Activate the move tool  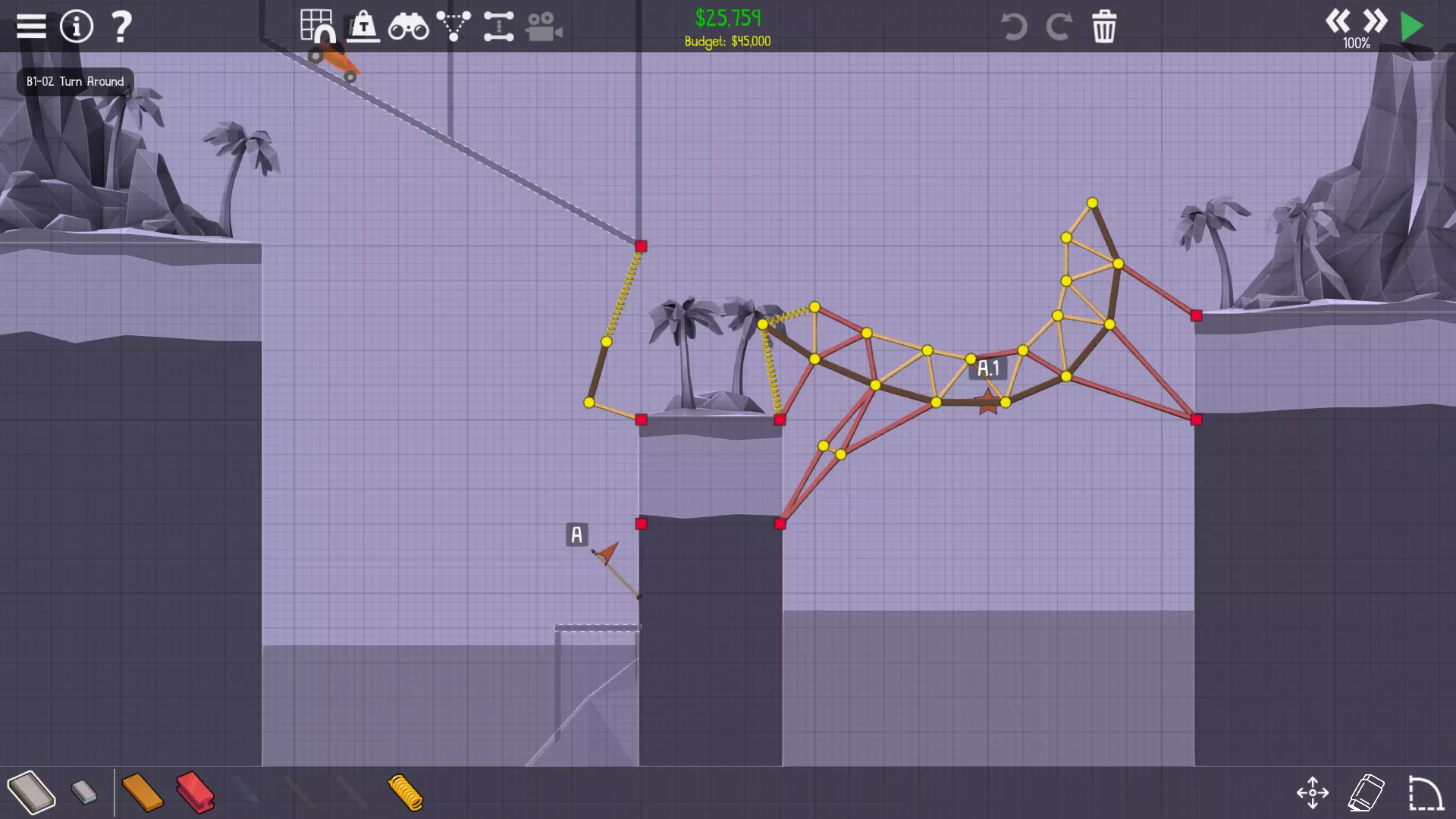pyautogui.click(x=1312, y=792)
